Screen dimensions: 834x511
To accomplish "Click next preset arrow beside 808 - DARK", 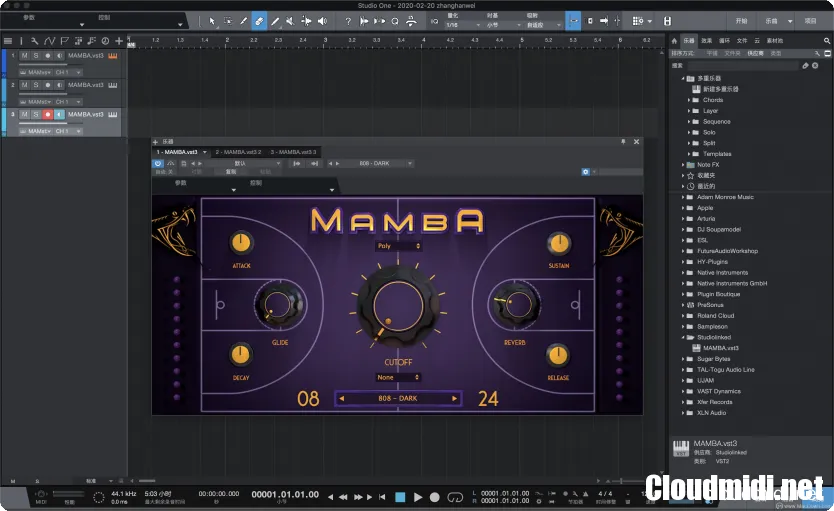I will pos(454,398).
